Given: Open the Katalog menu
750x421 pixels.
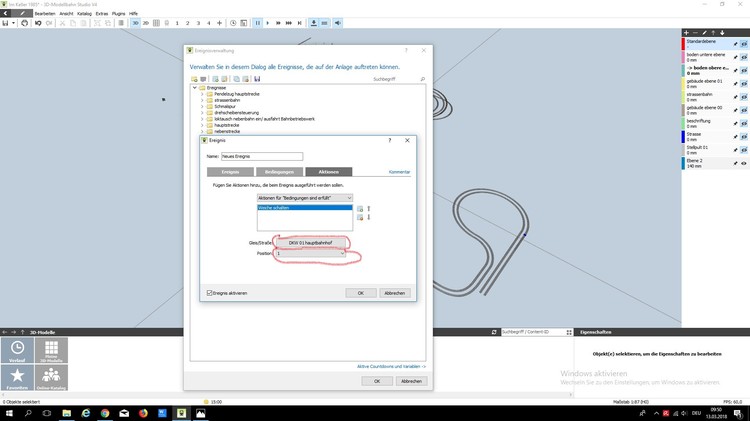Looking at the screenshot, I should pos(85,13).
